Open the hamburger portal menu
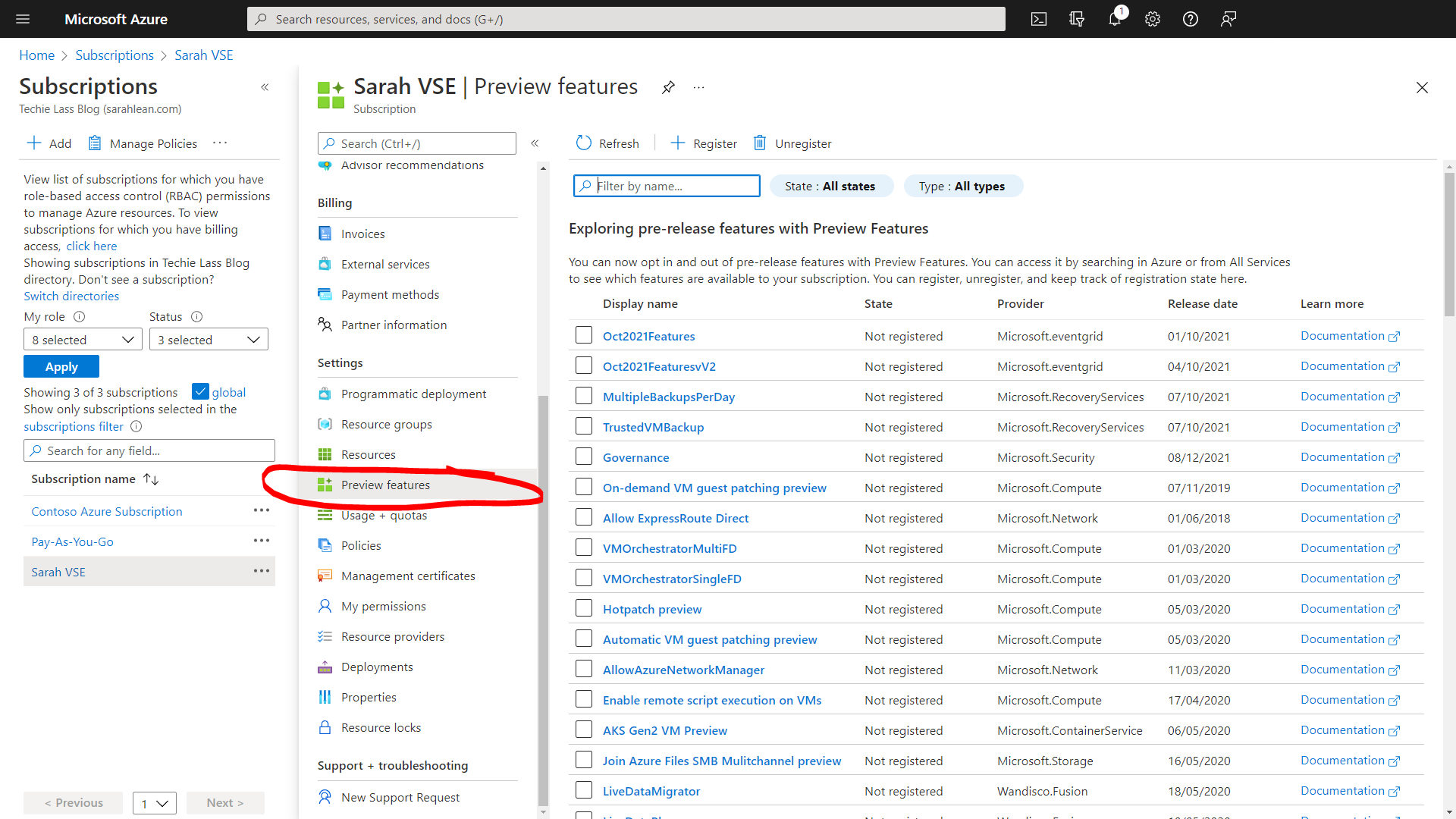Viewport: 1456px width, 819px height. (23, 19)
